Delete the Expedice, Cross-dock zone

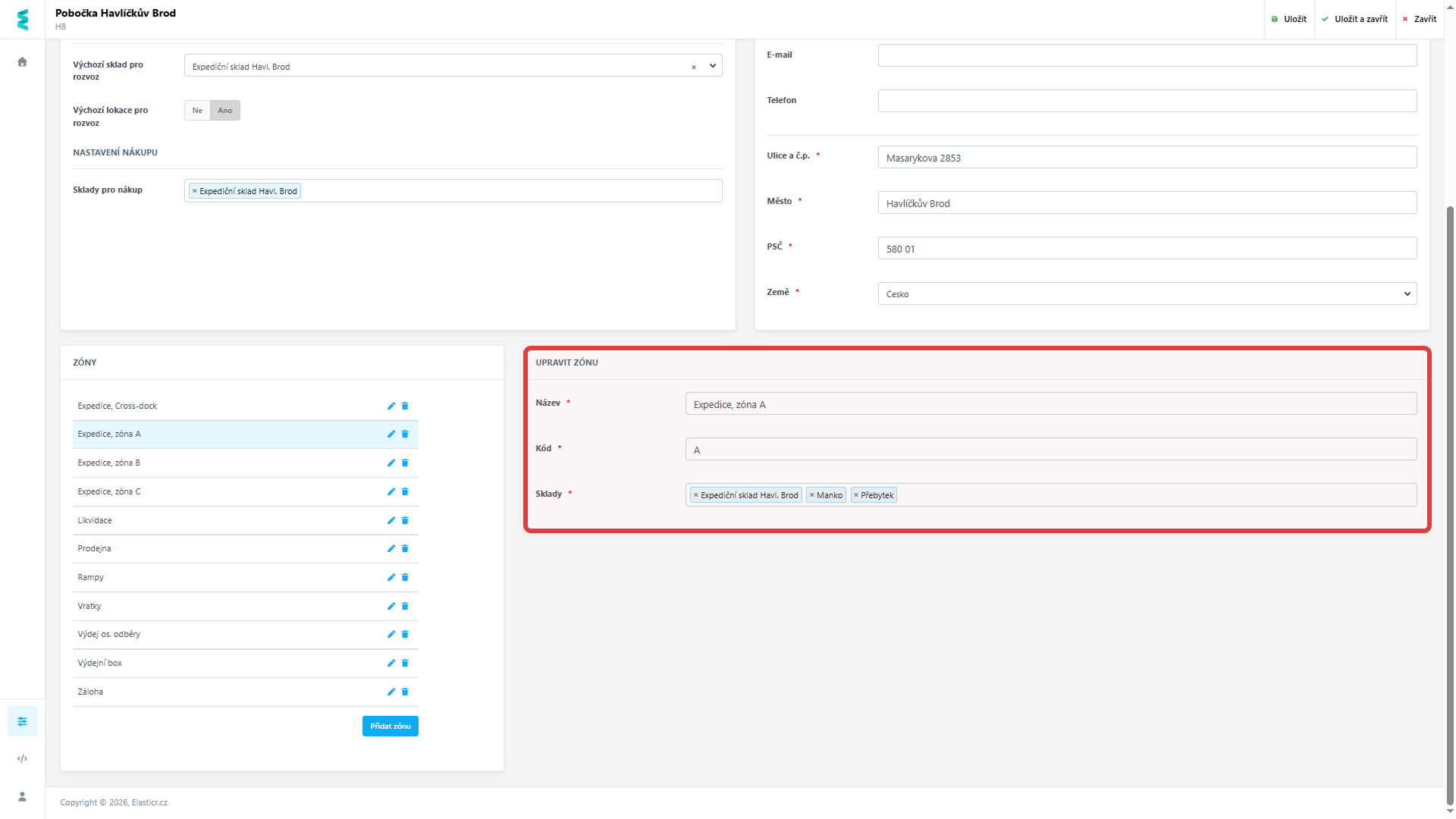405,406
